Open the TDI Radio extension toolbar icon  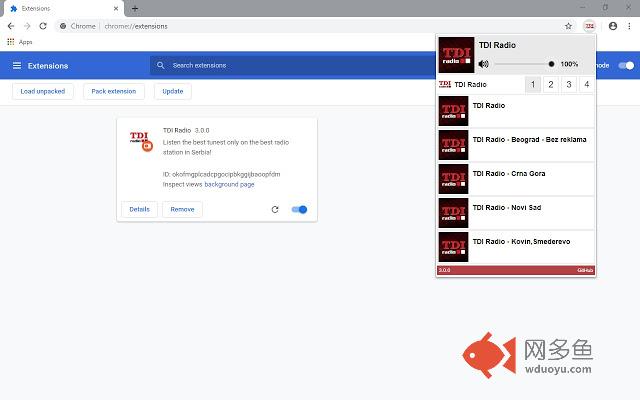tap(589, 26)
